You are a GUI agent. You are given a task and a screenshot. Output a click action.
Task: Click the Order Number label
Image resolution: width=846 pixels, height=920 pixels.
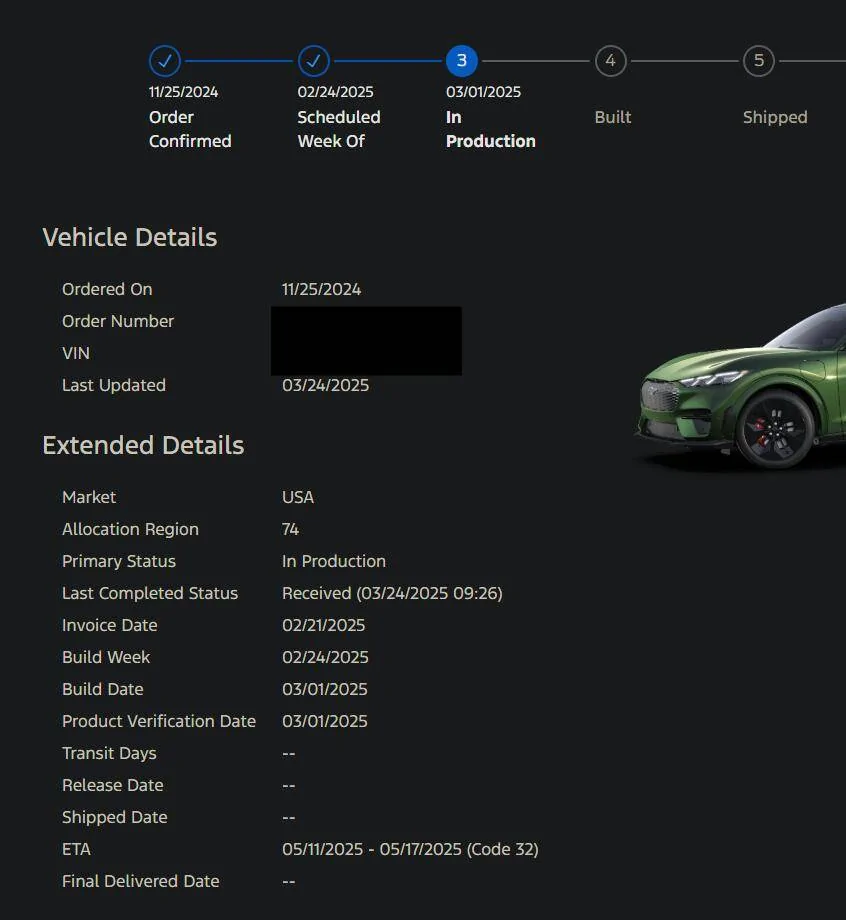[x=118, y=321]
